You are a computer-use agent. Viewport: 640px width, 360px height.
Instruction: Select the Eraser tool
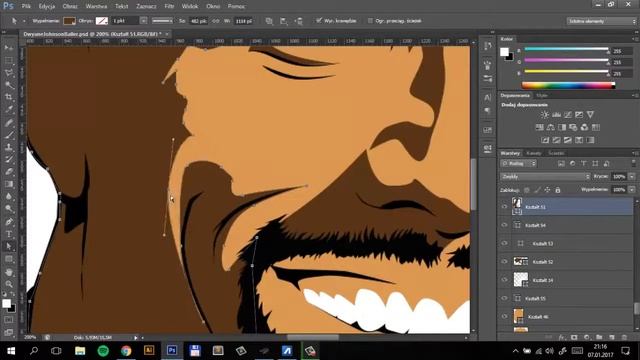(9, 171)
